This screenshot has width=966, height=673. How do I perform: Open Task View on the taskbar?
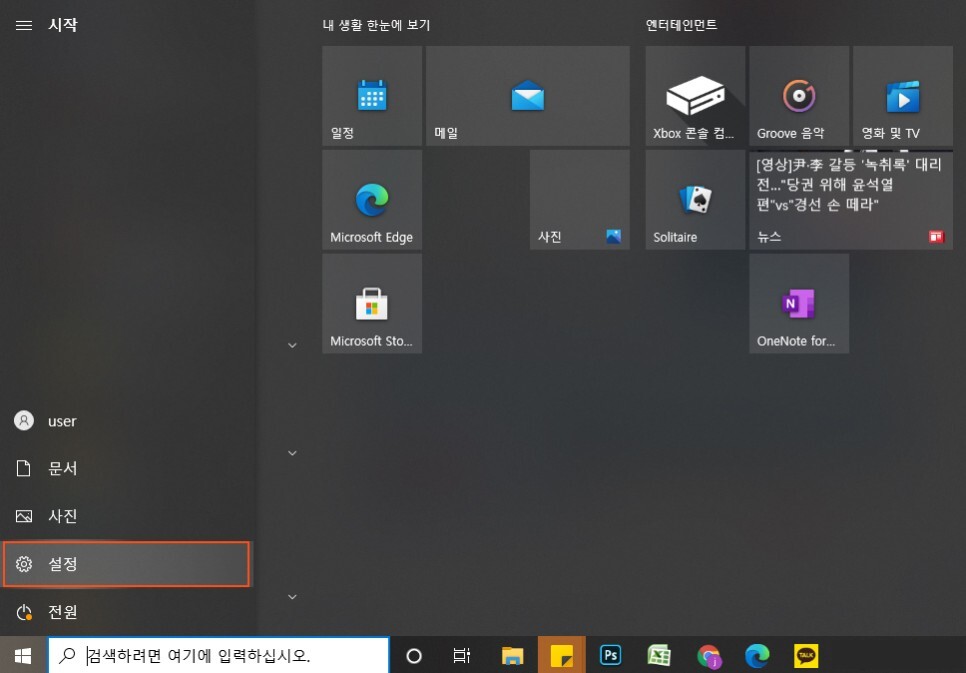pos(462,656)
